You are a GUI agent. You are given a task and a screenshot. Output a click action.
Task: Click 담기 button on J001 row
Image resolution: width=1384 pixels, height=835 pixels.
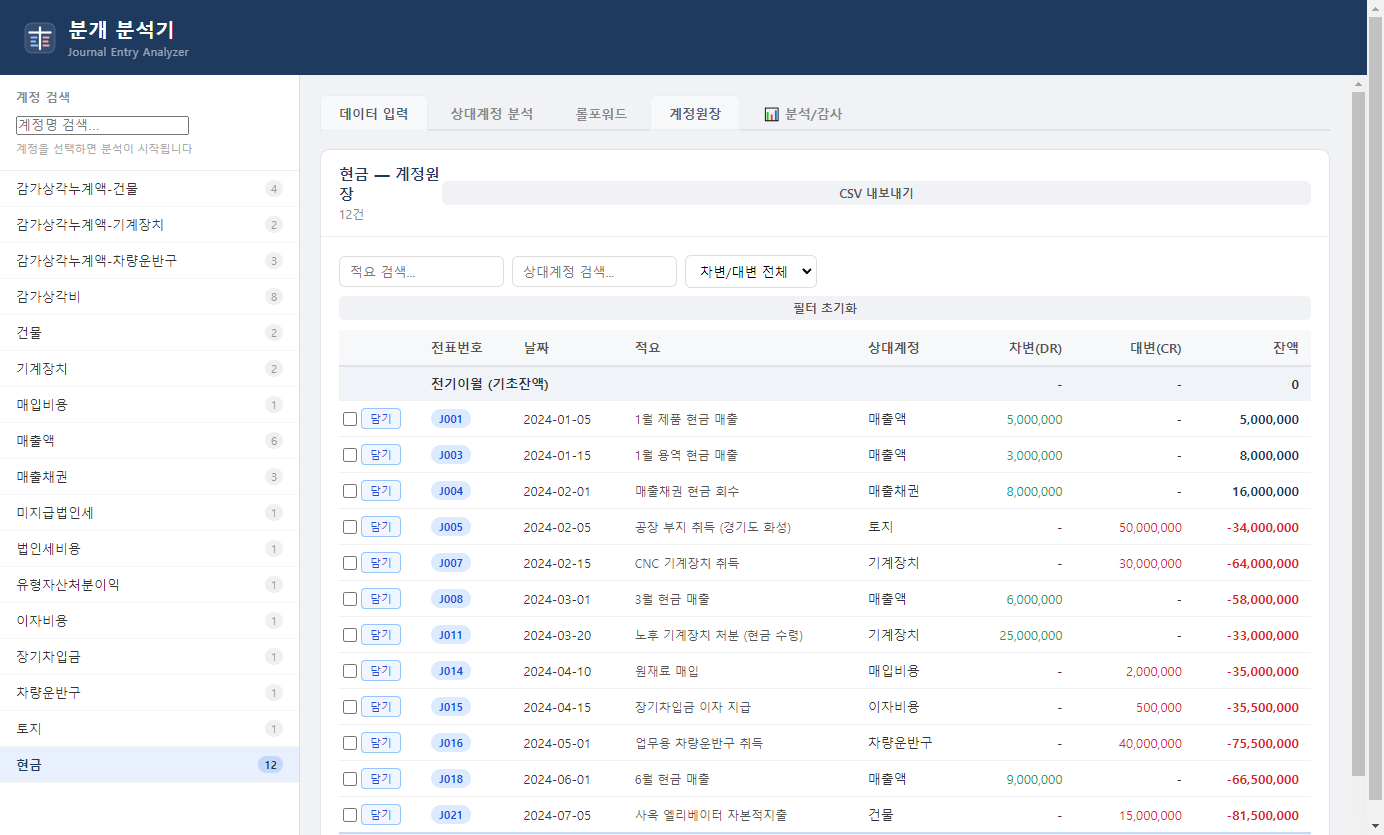tap(381, 419)
